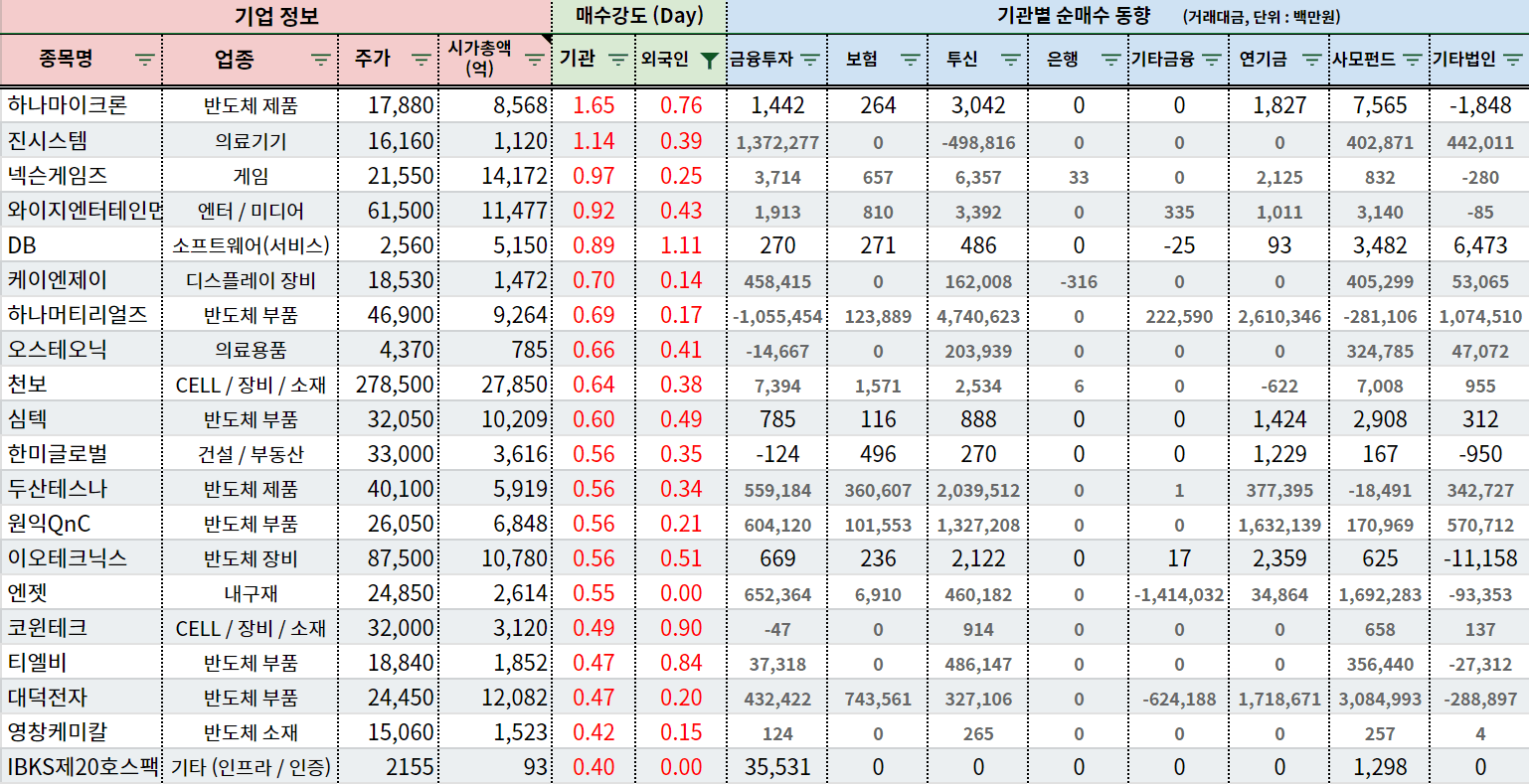
Task: Open the 은행 column filter dropdown
Action: tap(1110, 60)
